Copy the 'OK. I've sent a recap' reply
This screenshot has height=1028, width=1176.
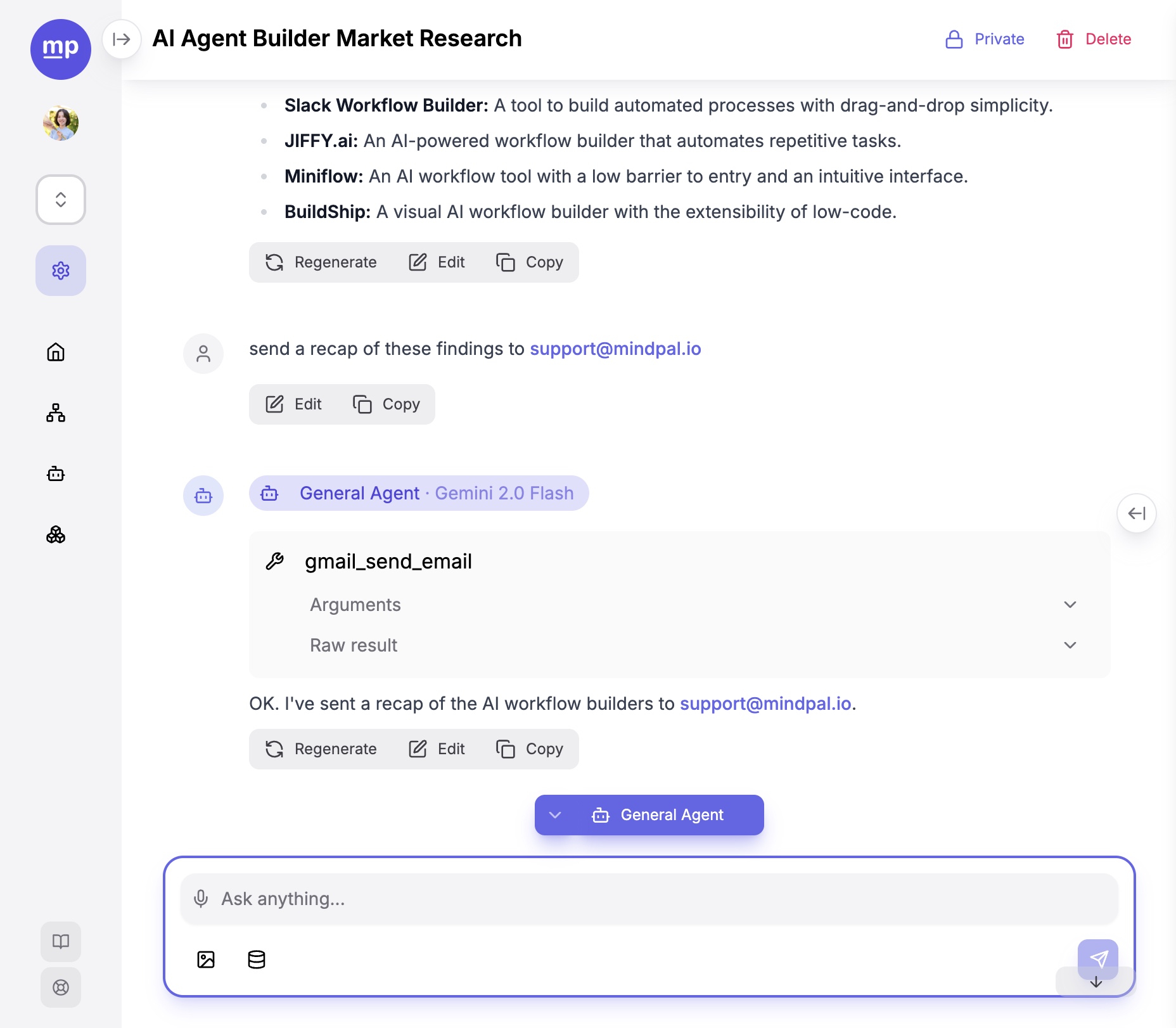[x=530, y=749]
